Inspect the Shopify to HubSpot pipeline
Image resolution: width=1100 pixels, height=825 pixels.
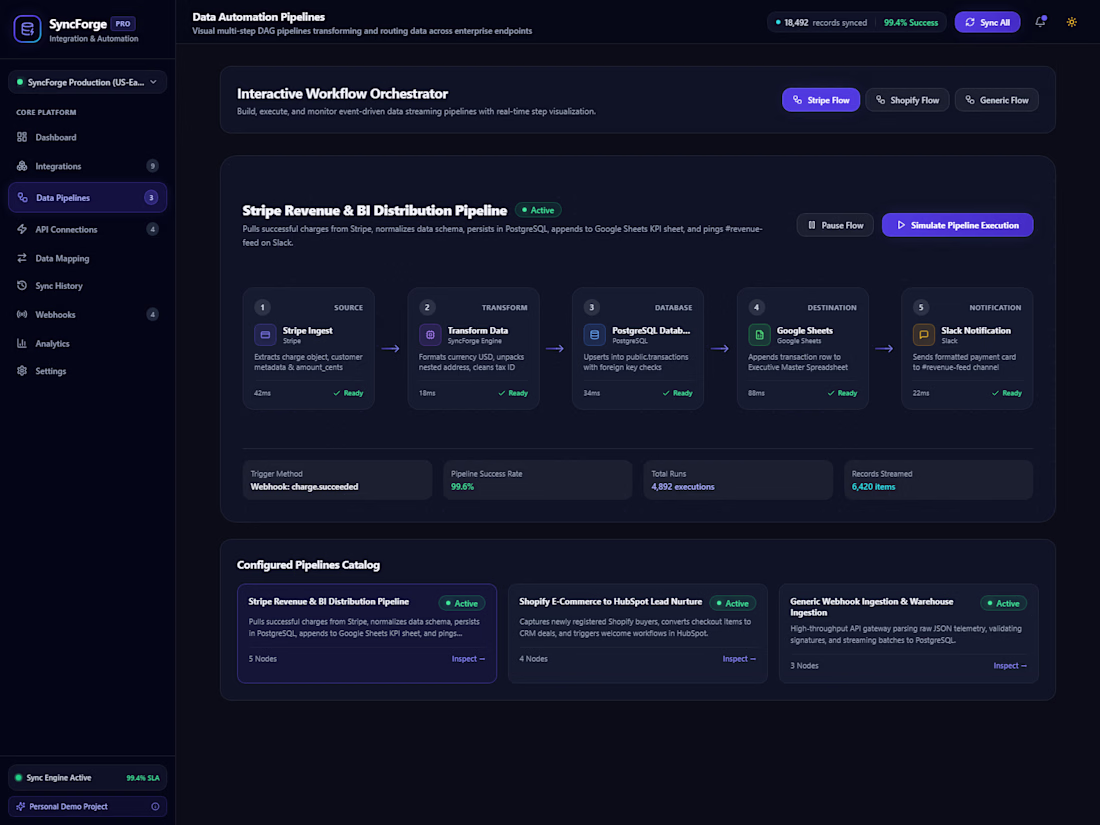[x=739, y=659]
